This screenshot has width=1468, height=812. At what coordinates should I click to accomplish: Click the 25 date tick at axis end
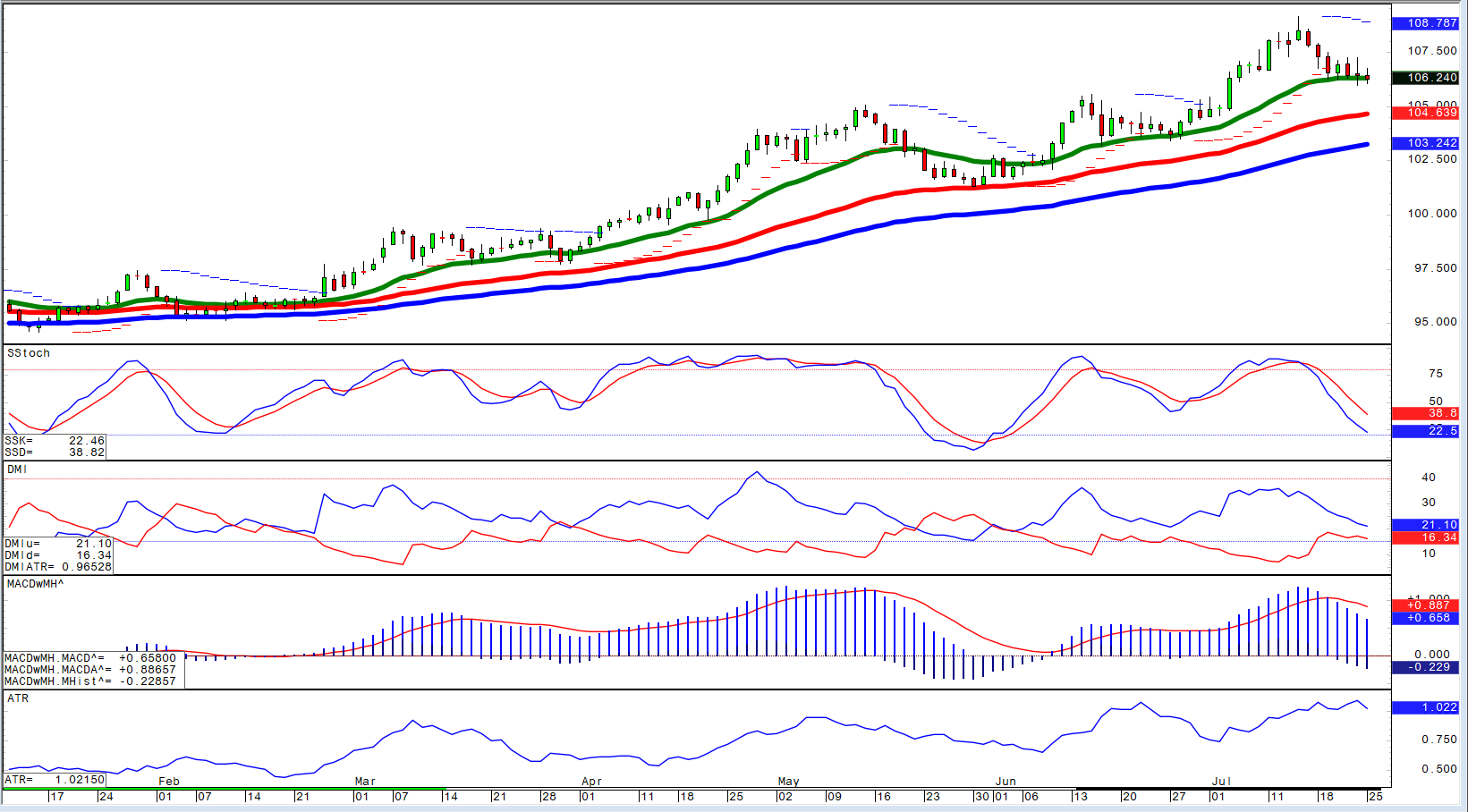point(1376,797)
